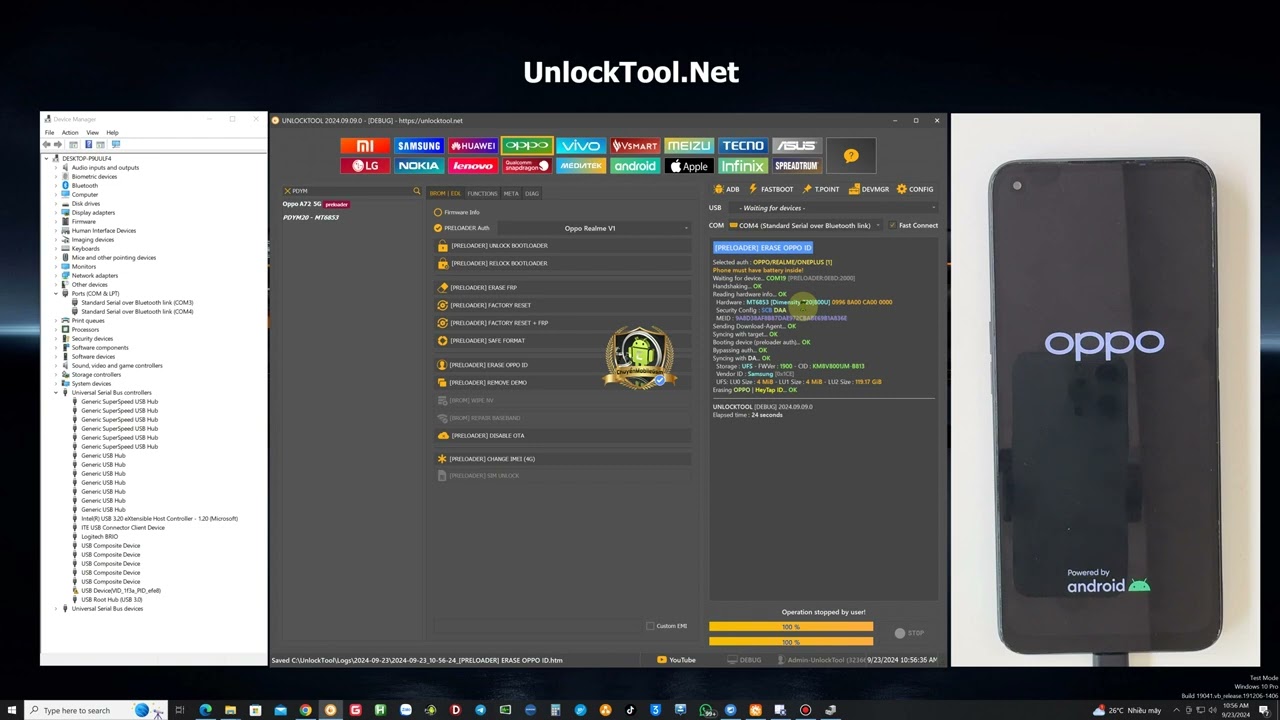1280x720 pixels.
Task: Open the ADB toolbar button
Action: (x=727, y=189)
